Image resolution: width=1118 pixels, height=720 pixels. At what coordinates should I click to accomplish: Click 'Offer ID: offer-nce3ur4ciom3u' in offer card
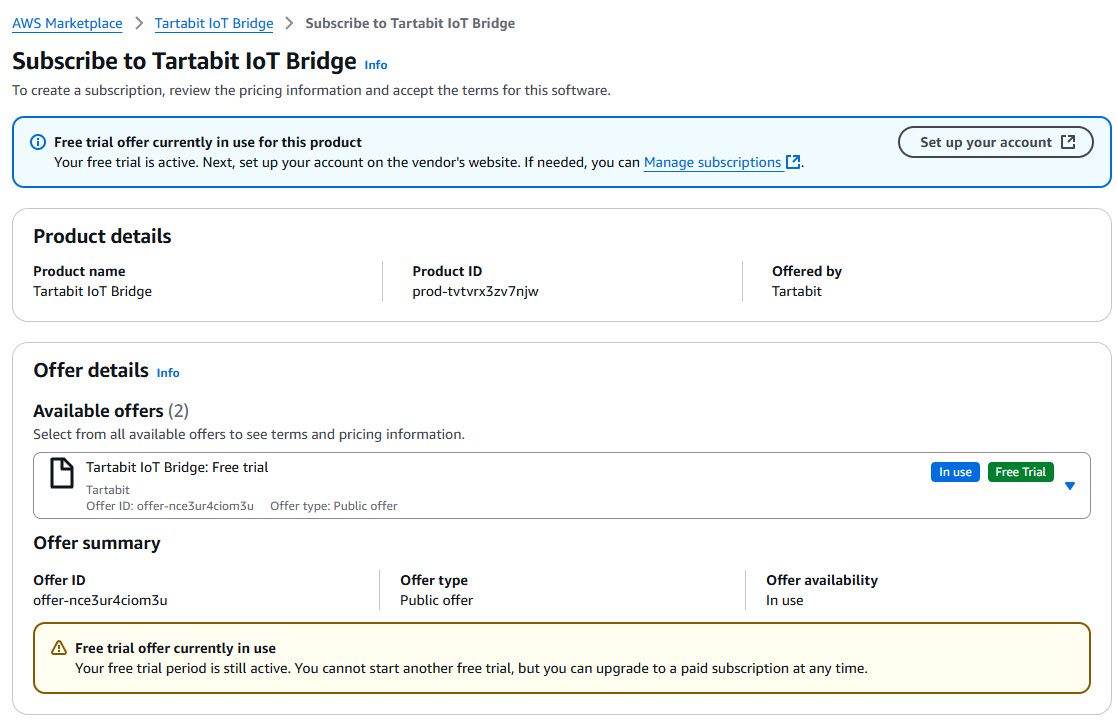[170, 506]
